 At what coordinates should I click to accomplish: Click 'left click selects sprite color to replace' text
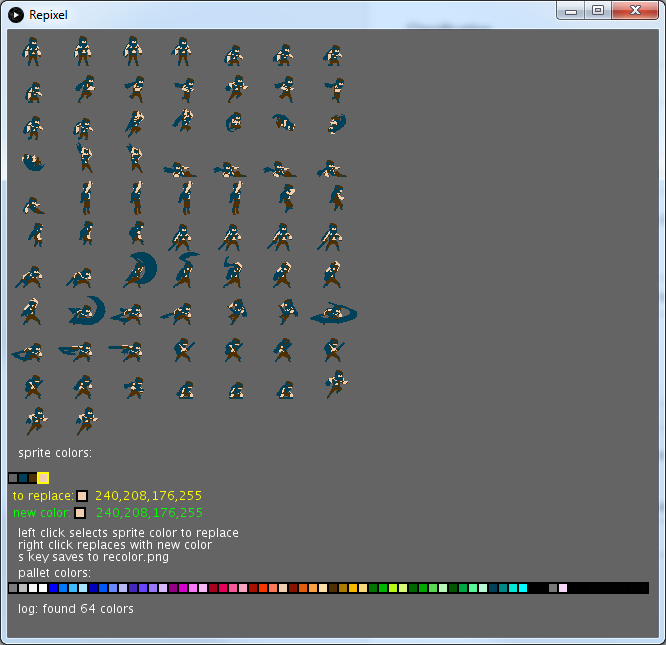click(128, 533)
